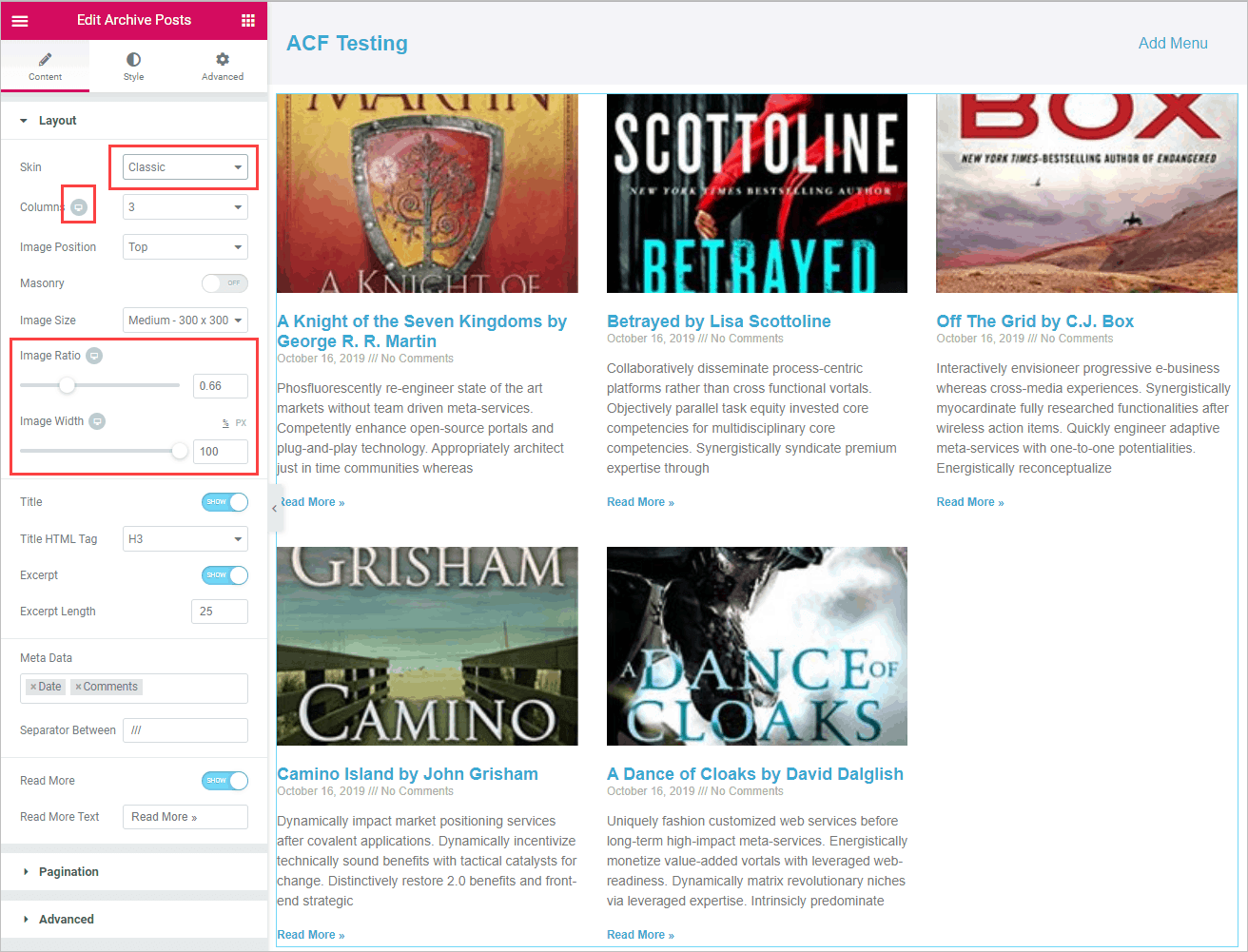Open the Columns dropdown

click(185, 207)
